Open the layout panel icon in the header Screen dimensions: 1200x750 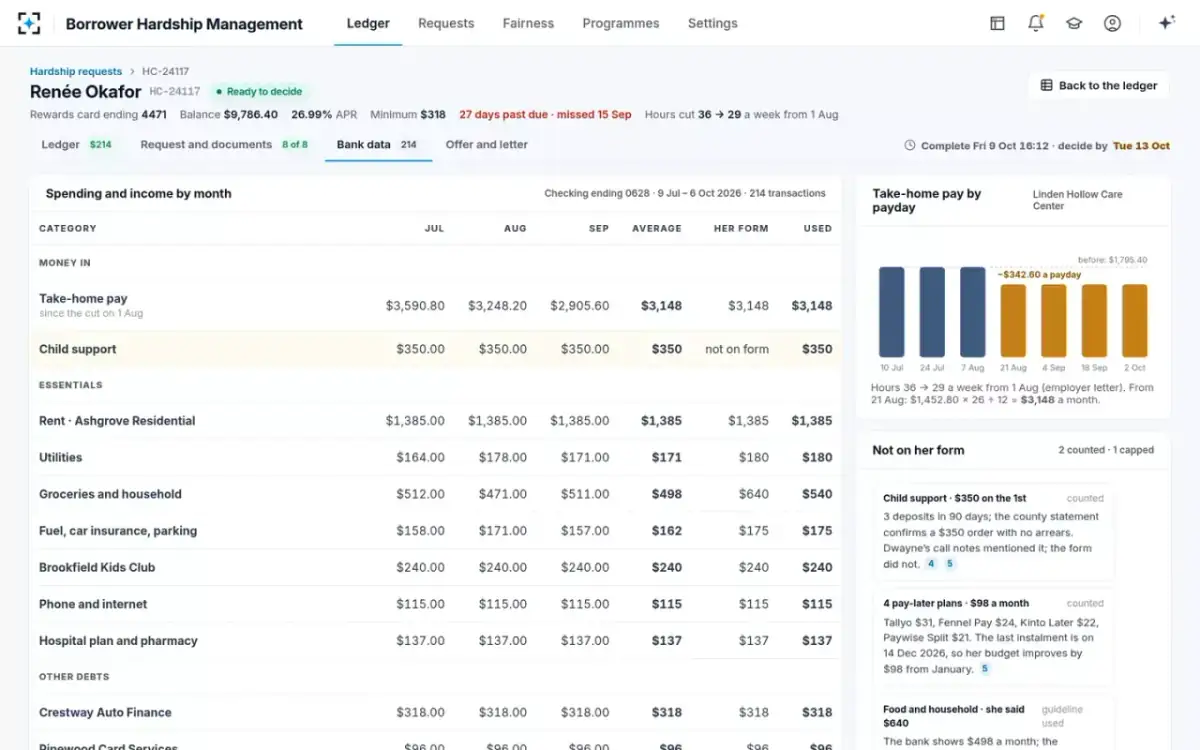997,23
